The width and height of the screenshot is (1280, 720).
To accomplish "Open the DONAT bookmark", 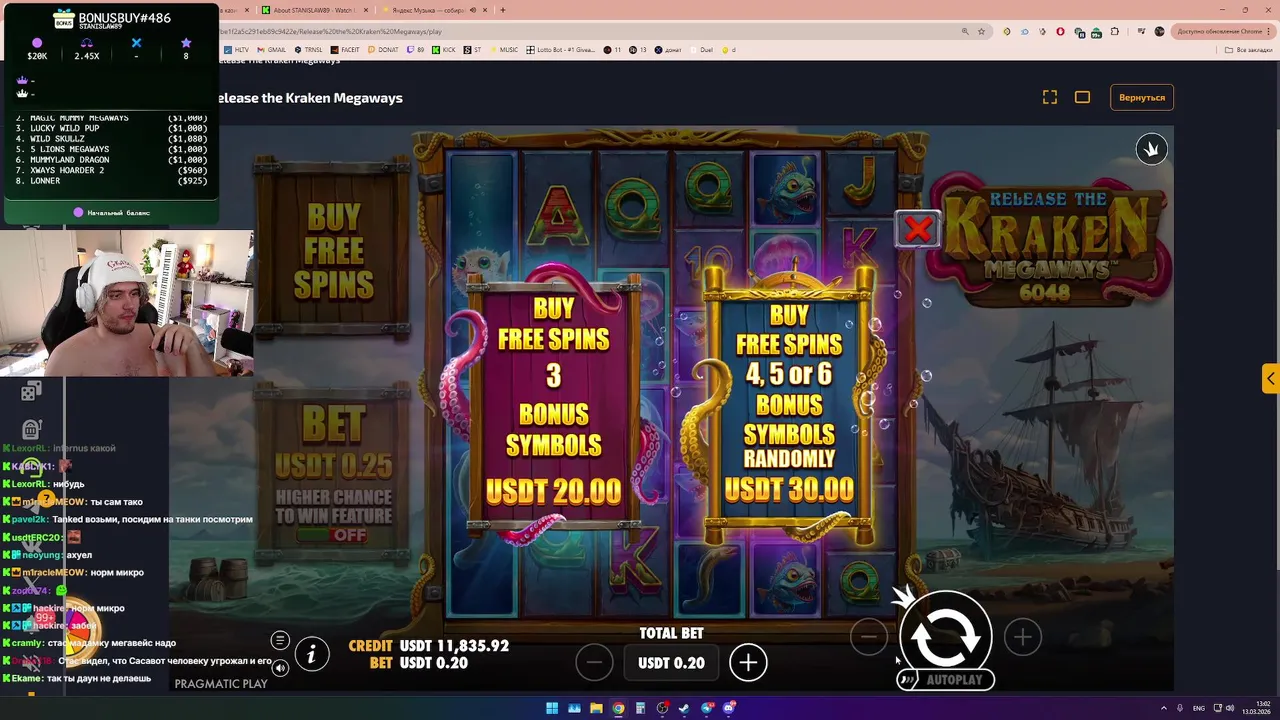I will click(x=383, y=49).
